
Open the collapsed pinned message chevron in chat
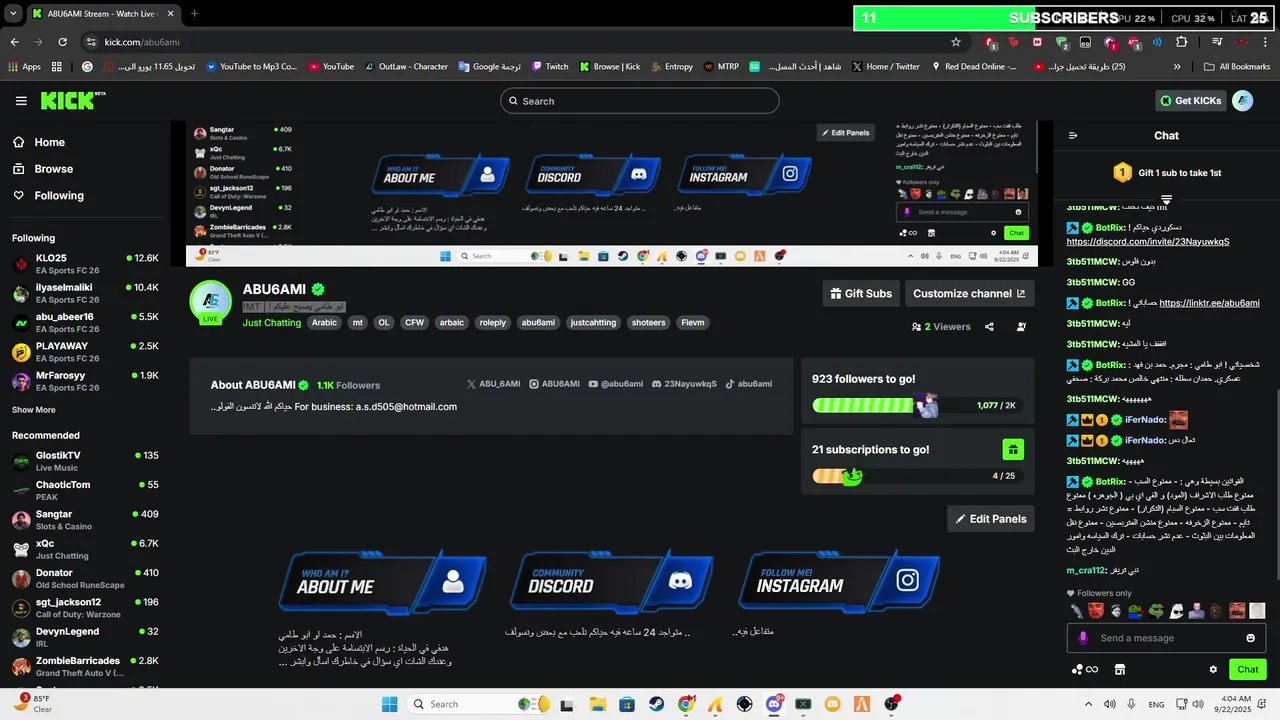coord(1166,200)
